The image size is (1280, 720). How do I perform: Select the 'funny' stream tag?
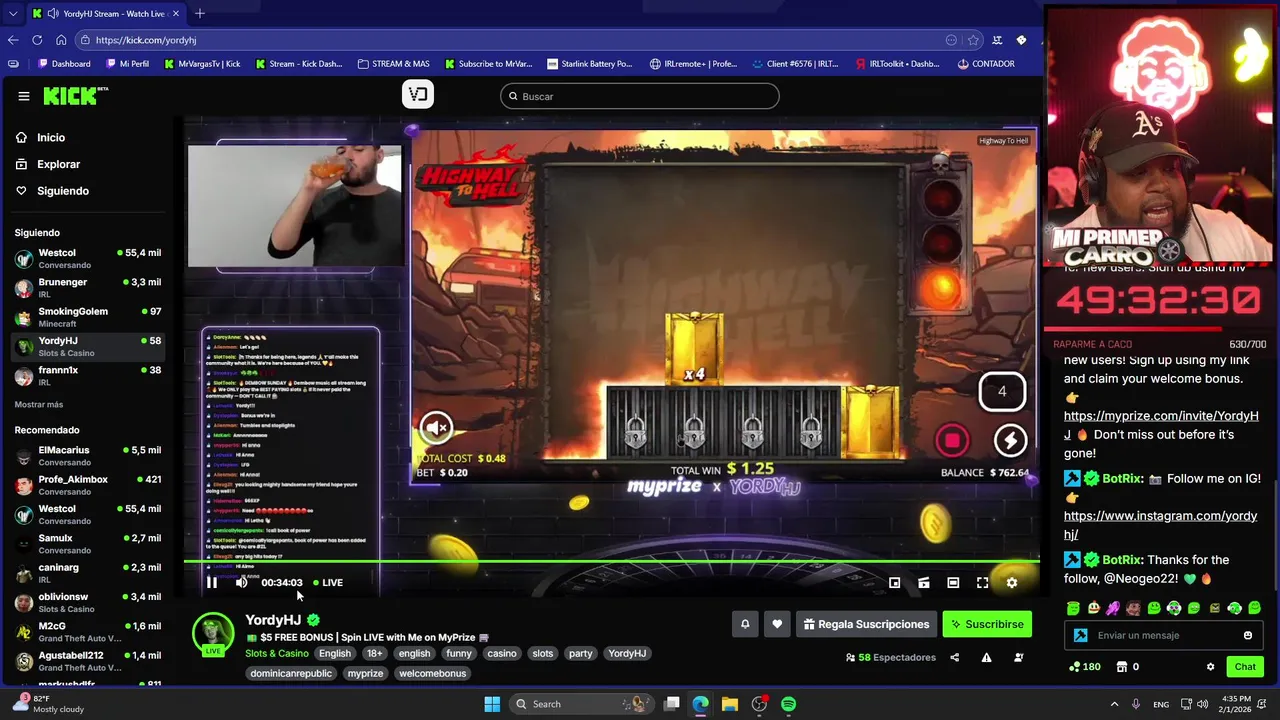[x=459, y=653]
